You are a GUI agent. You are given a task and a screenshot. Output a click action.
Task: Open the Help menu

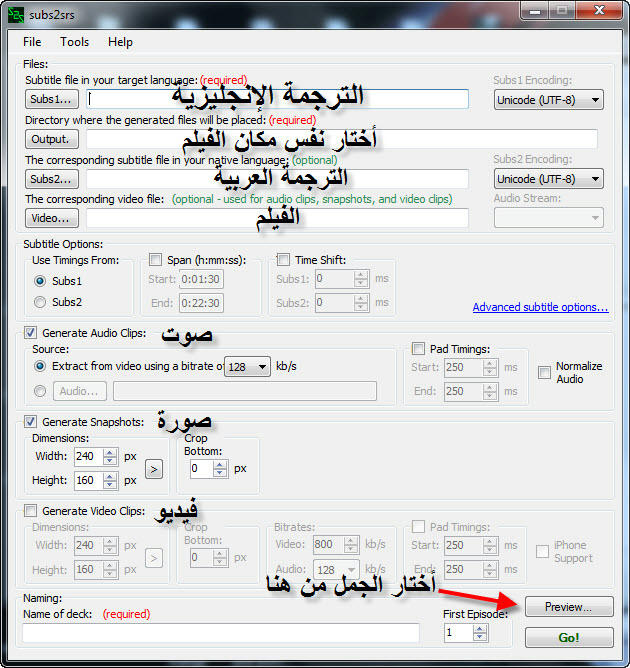[x=120, y=42]
